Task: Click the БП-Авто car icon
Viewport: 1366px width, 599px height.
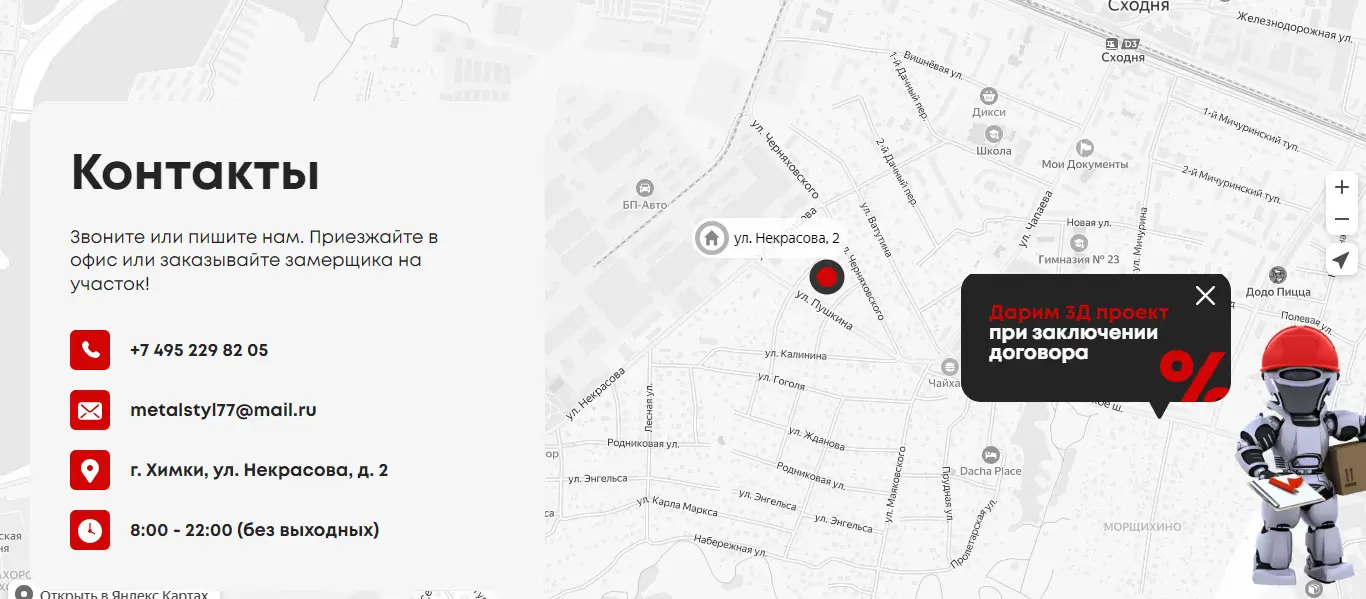Action: click(x=645, y=188)
